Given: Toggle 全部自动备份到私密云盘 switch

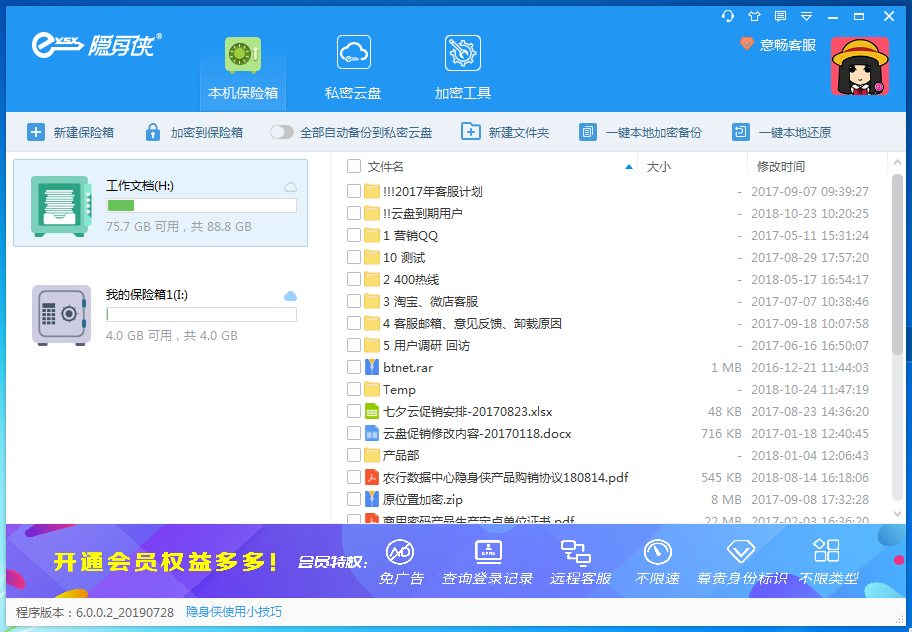Looking at the screenshot, I should pyautogui.click(x=282, y=132).
